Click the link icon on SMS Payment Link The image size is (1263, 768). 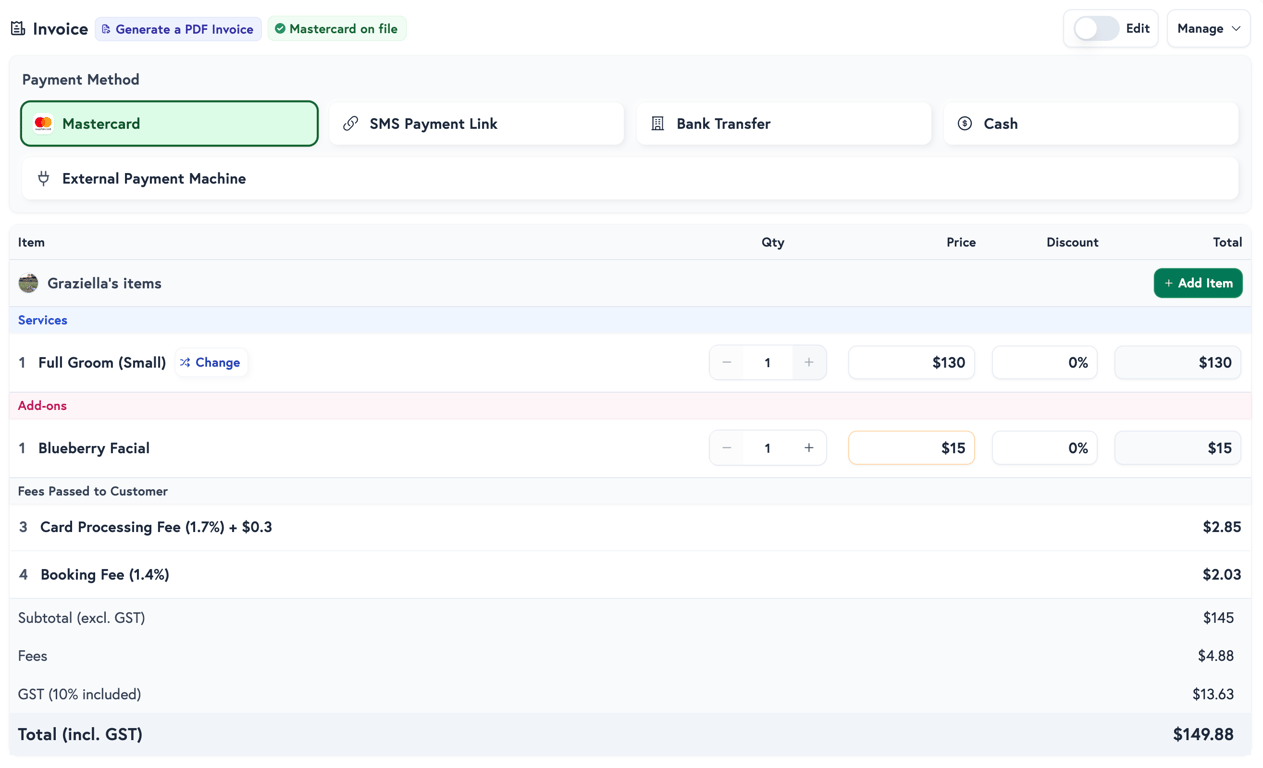[x=350, y=123]
